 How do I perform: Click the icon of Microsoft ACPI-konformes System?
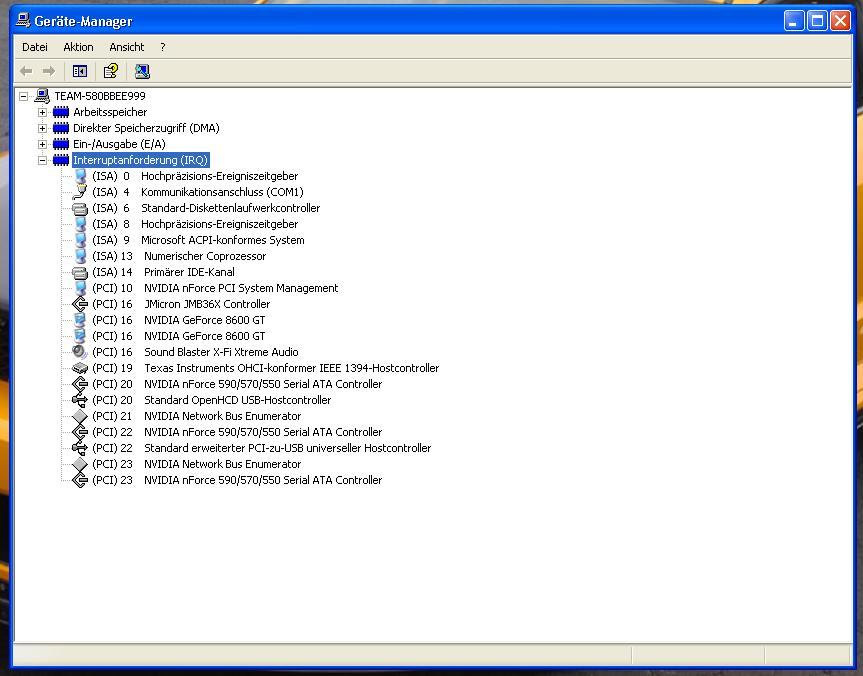(x=80, y=240)
